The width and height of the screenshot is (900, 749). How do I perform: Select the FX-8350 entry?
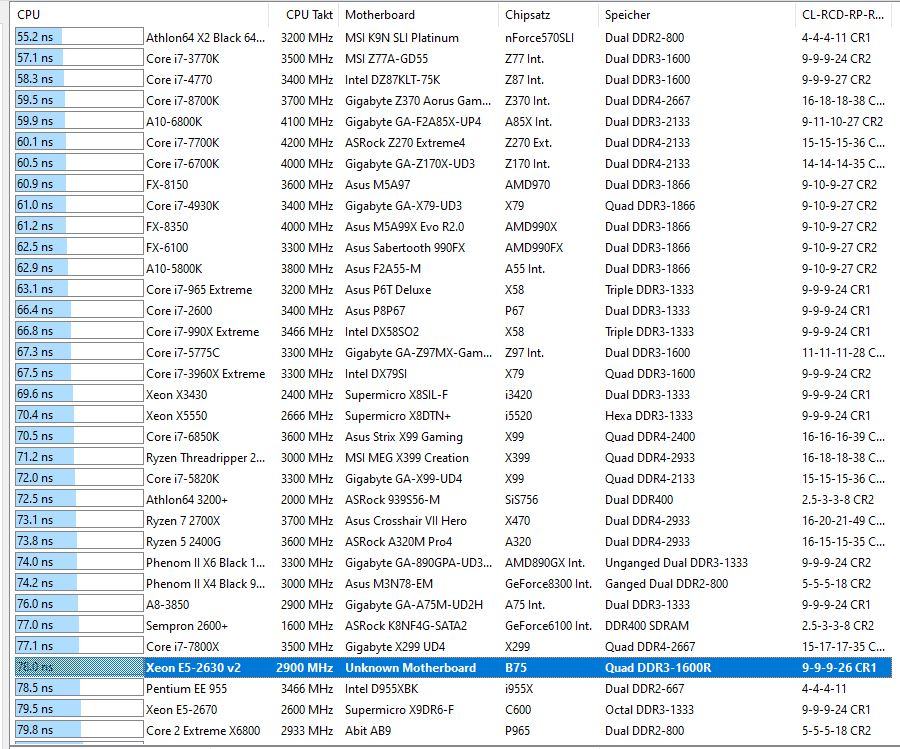[x=167, y=227]
